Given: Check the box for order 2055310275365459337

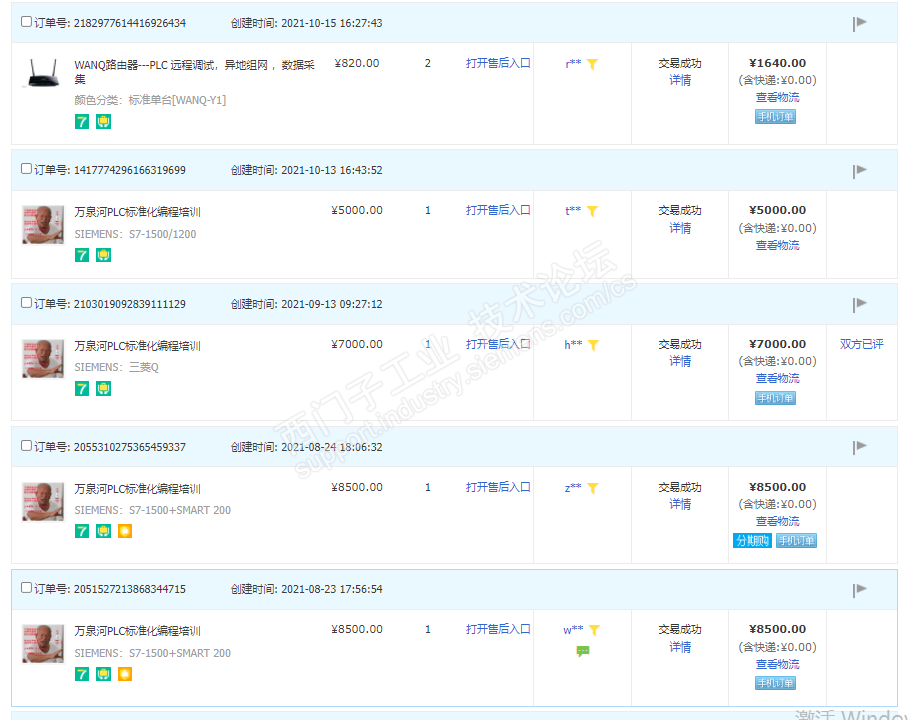Looking at the screenshot, I should 27,446.
